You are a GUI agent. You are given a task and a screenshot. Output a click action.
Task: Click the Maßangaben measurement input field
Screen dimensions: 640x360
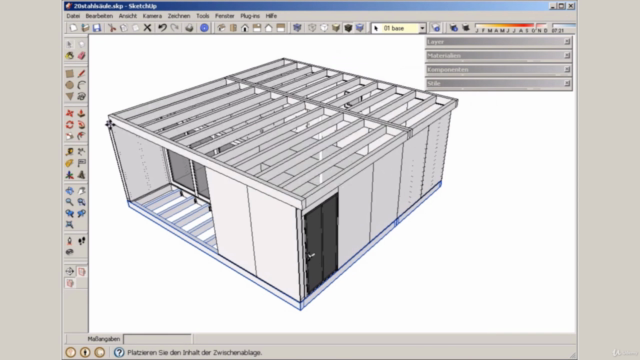pyautogui.click(x=158, y=339)
